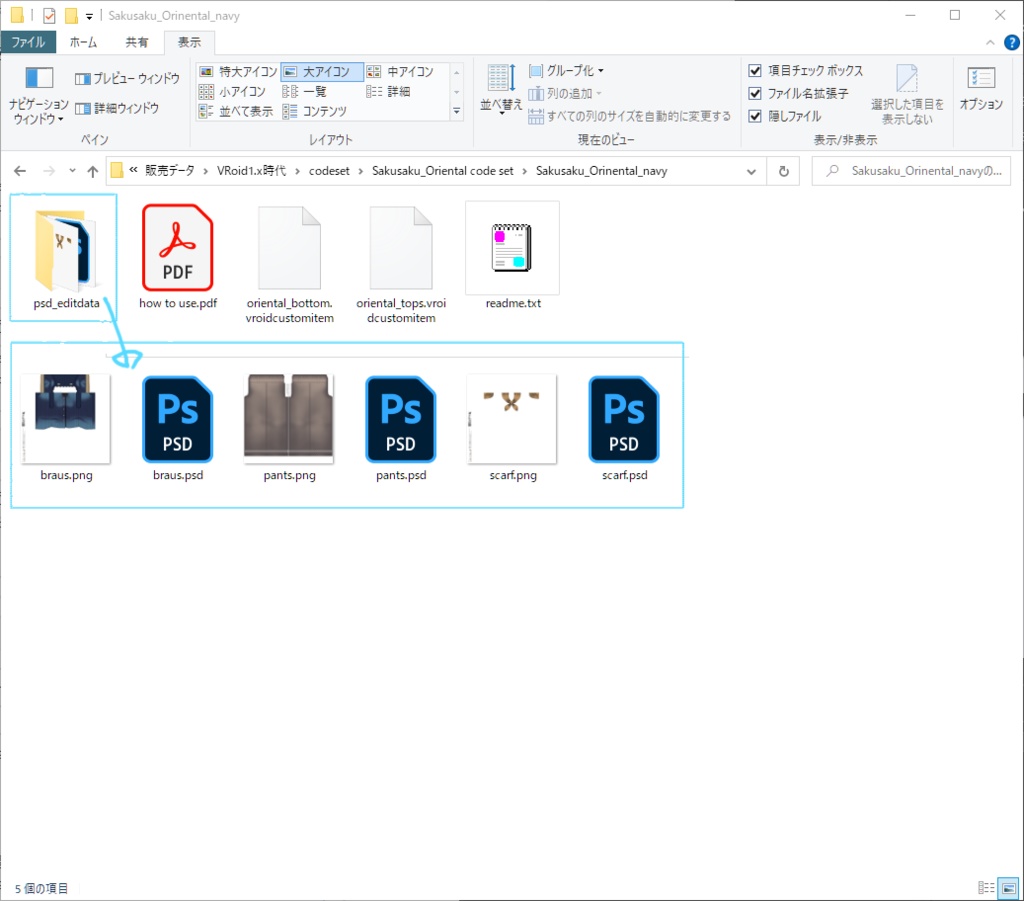The height and width of the screenshot is (901, 1024).
Task: Refresh the current folder view
Action: 784,172
